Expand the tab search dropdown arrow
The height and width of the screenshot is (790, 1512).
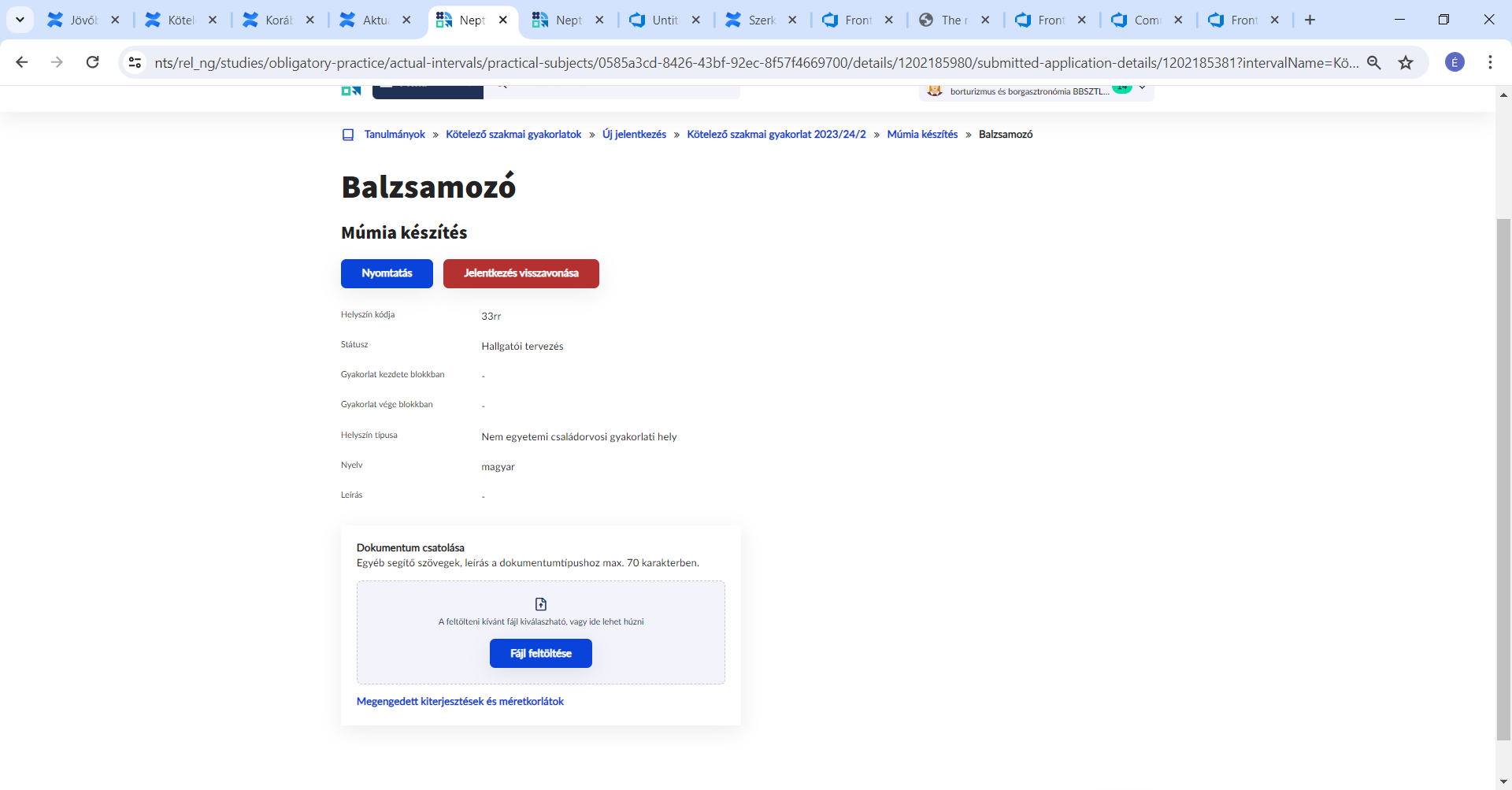(20, 20)
